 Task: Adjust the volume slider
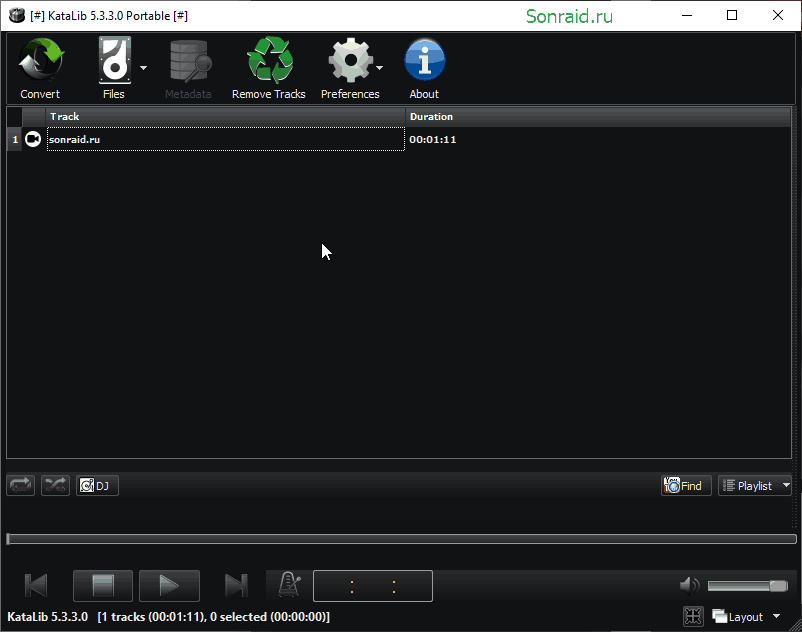tap(747, 586)
